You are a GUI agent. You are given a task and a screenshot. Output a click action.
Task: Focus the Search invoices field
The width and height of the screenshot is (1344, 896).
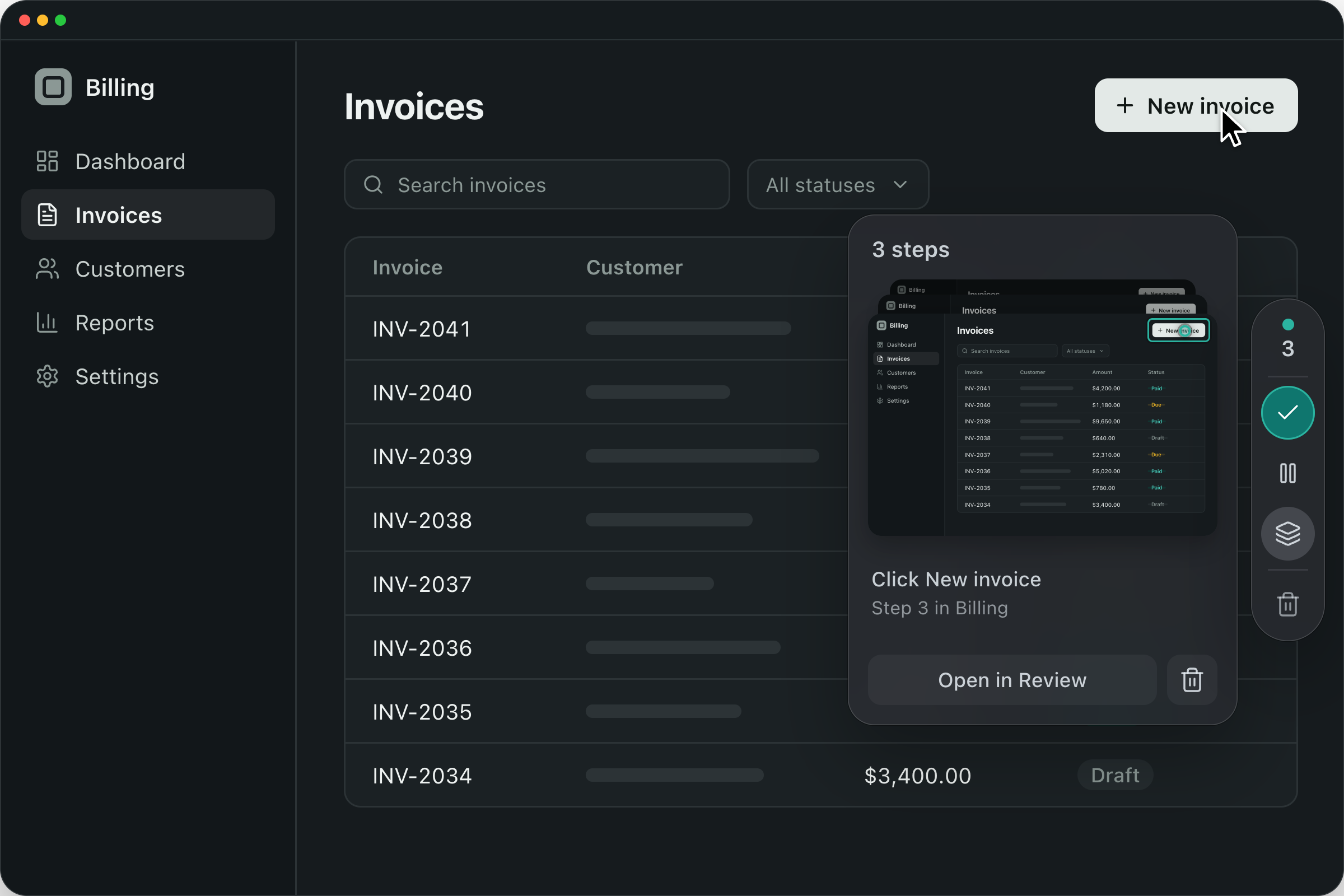pyautogui.click(x=536, y=185)
